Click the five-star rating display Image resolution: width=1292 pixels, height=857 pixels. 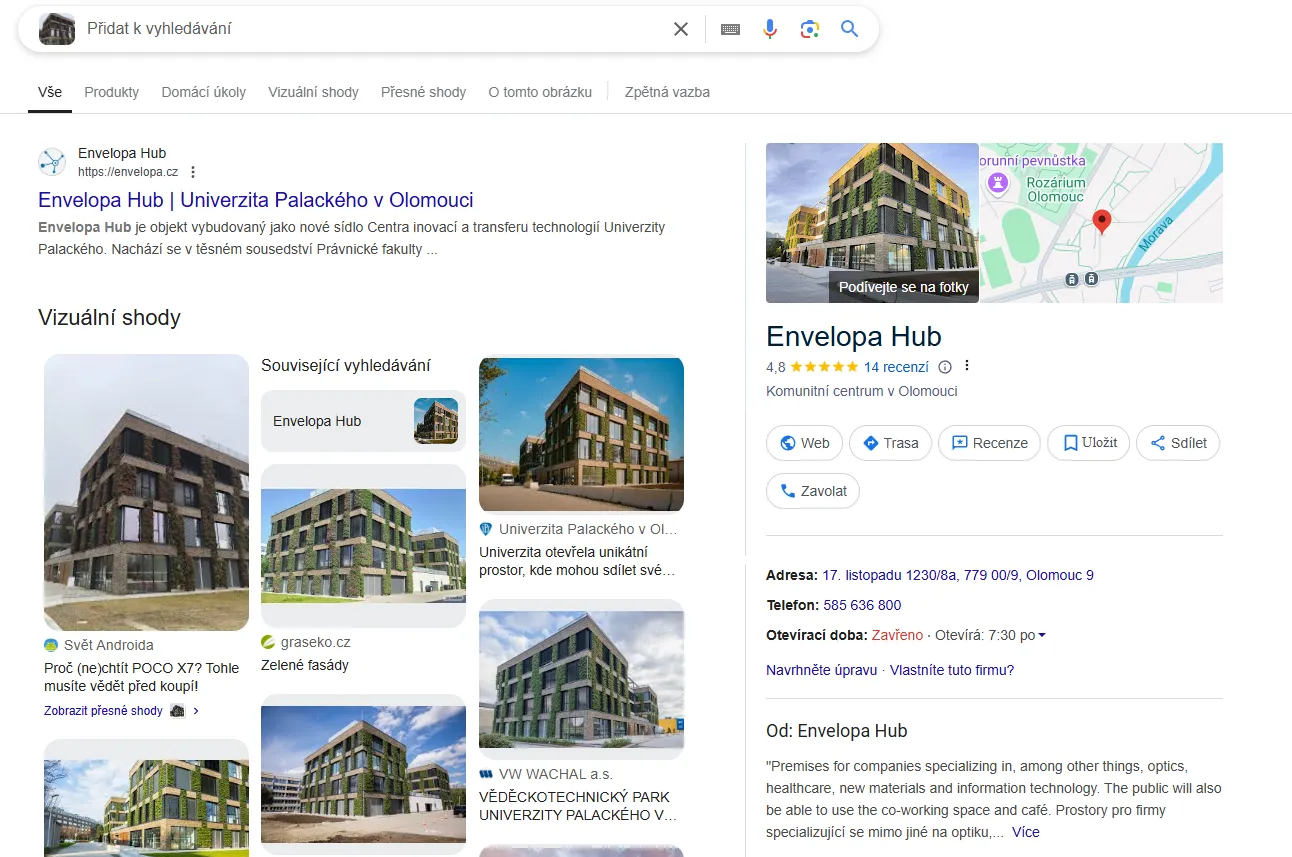click(x=824, y=367)
